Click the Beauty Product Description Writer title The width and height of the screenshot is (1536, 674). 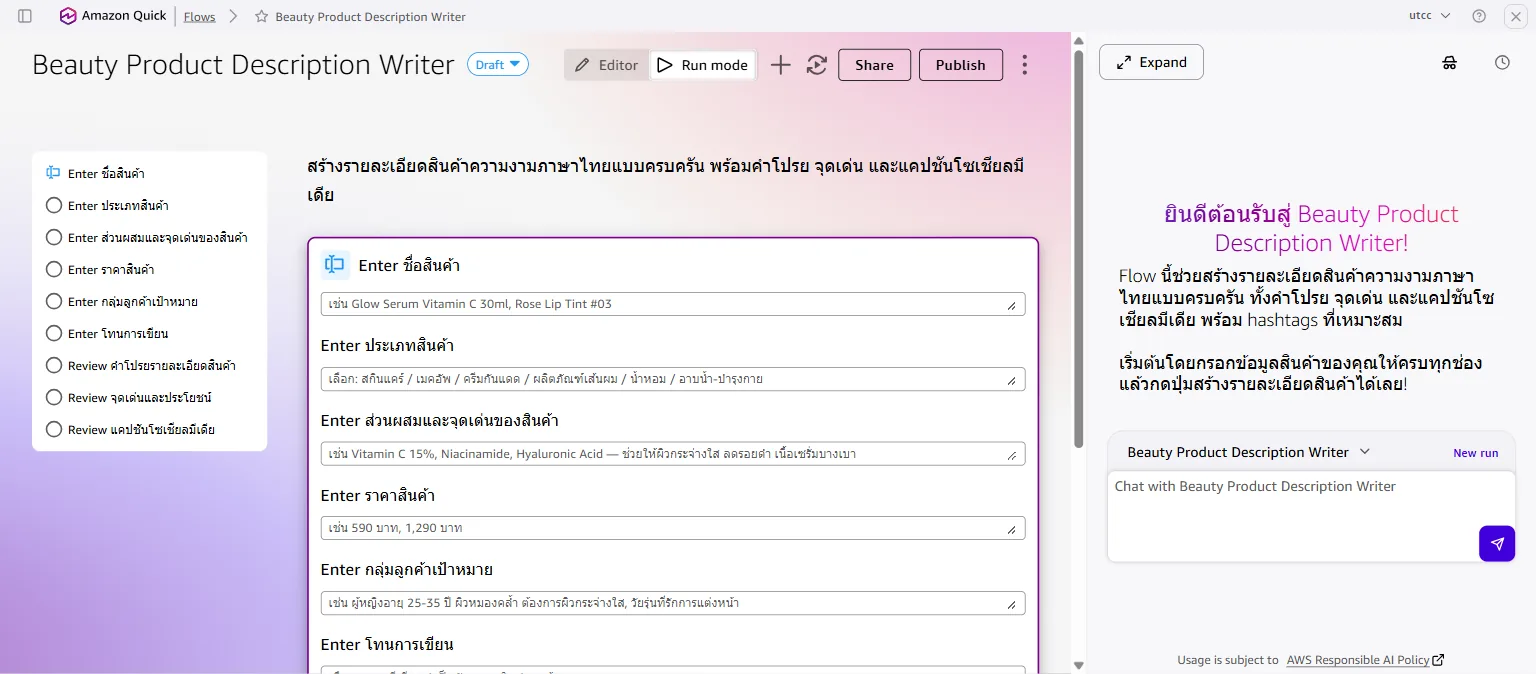(x=243, y=65)
